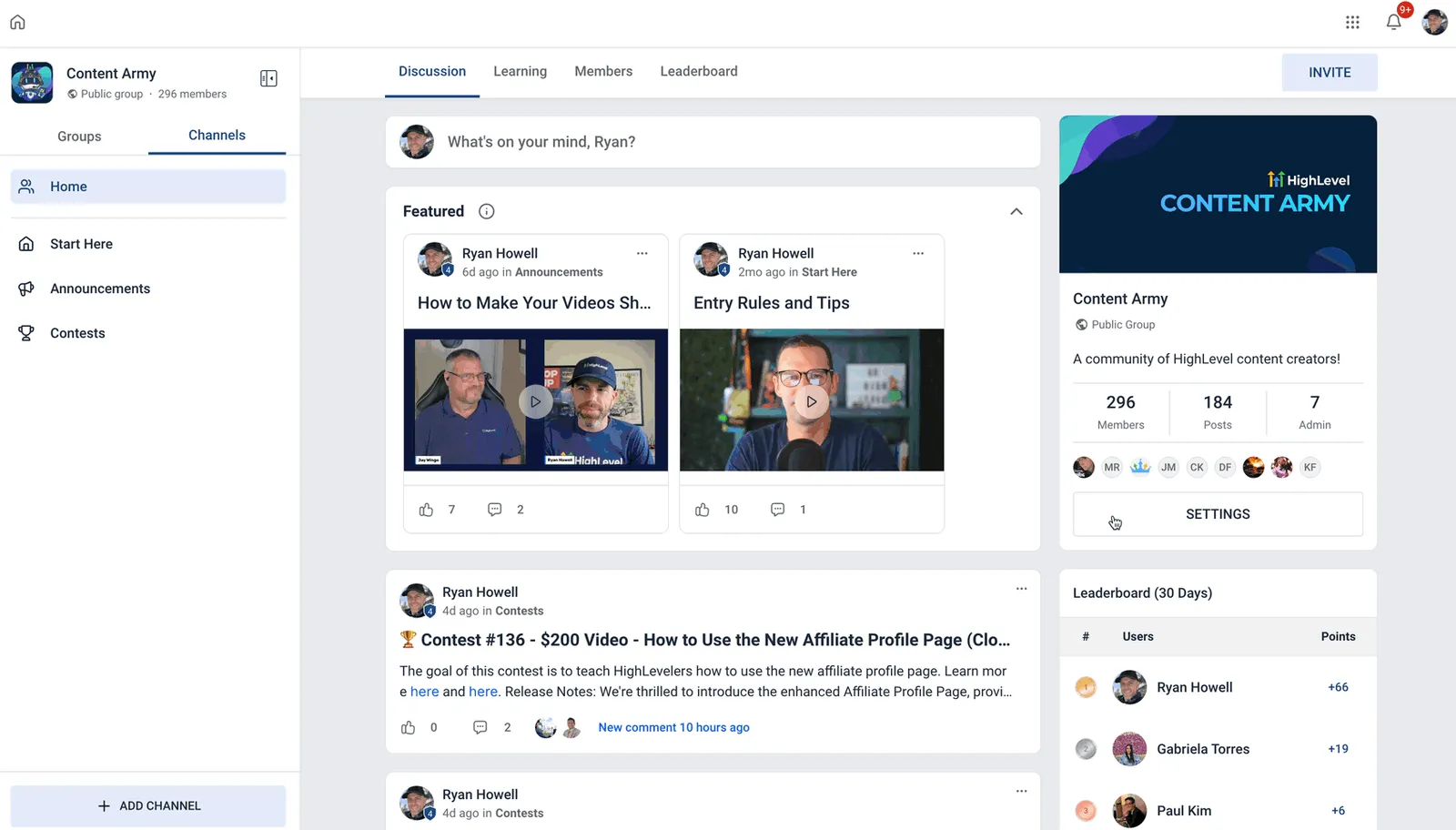Play the 'How to Make Your Videos' video
The width and height of the screenshot is (1456, 830).
(x=536, y=401)
